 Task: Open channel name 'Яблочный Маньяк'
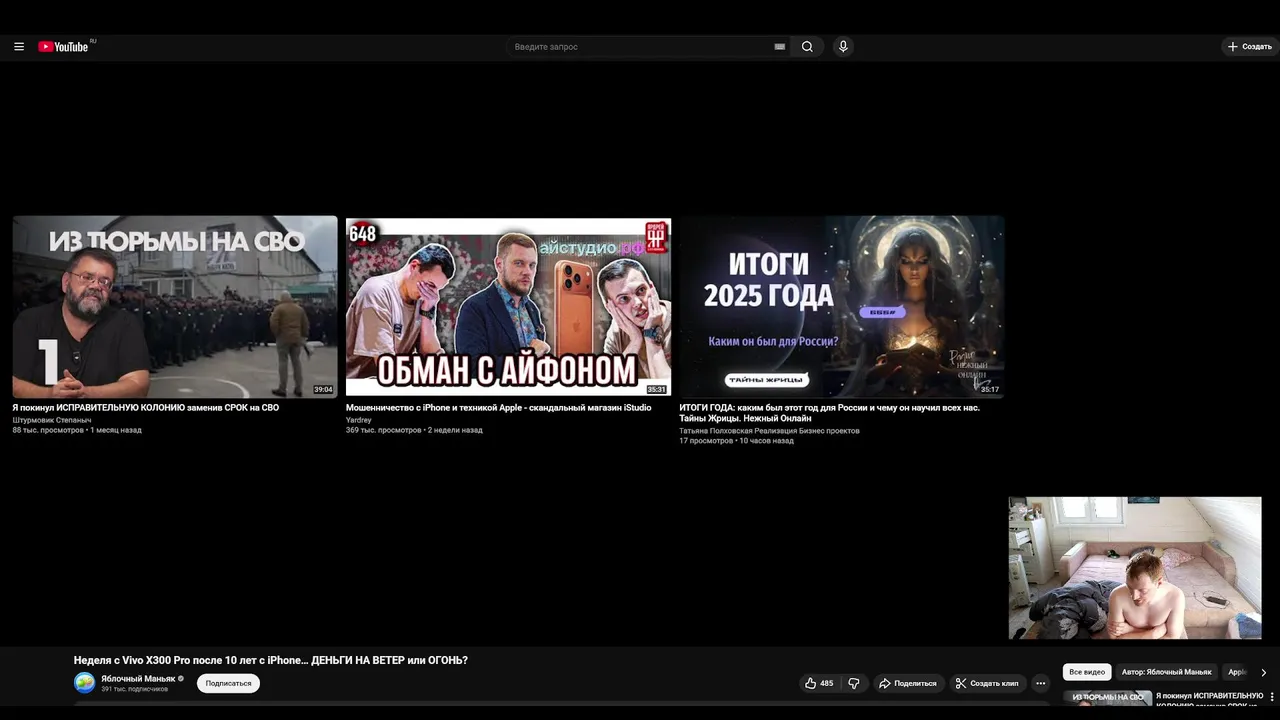point(138,679)
